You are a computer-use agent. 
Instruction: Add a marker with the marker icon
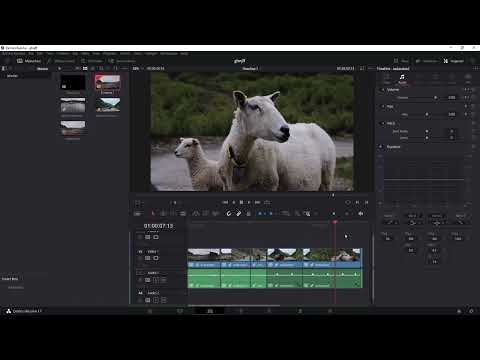[271, 213]
